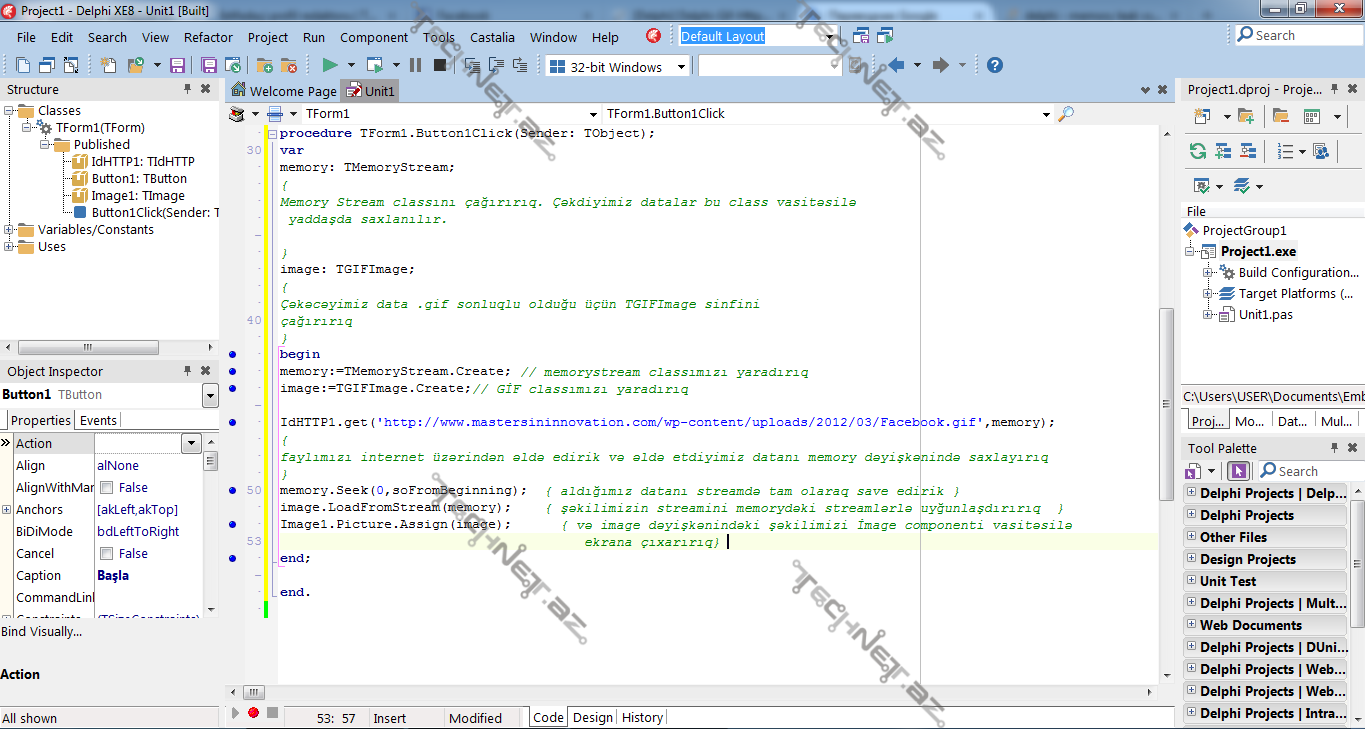Click the blue Help question mark icon

(994, 66)
